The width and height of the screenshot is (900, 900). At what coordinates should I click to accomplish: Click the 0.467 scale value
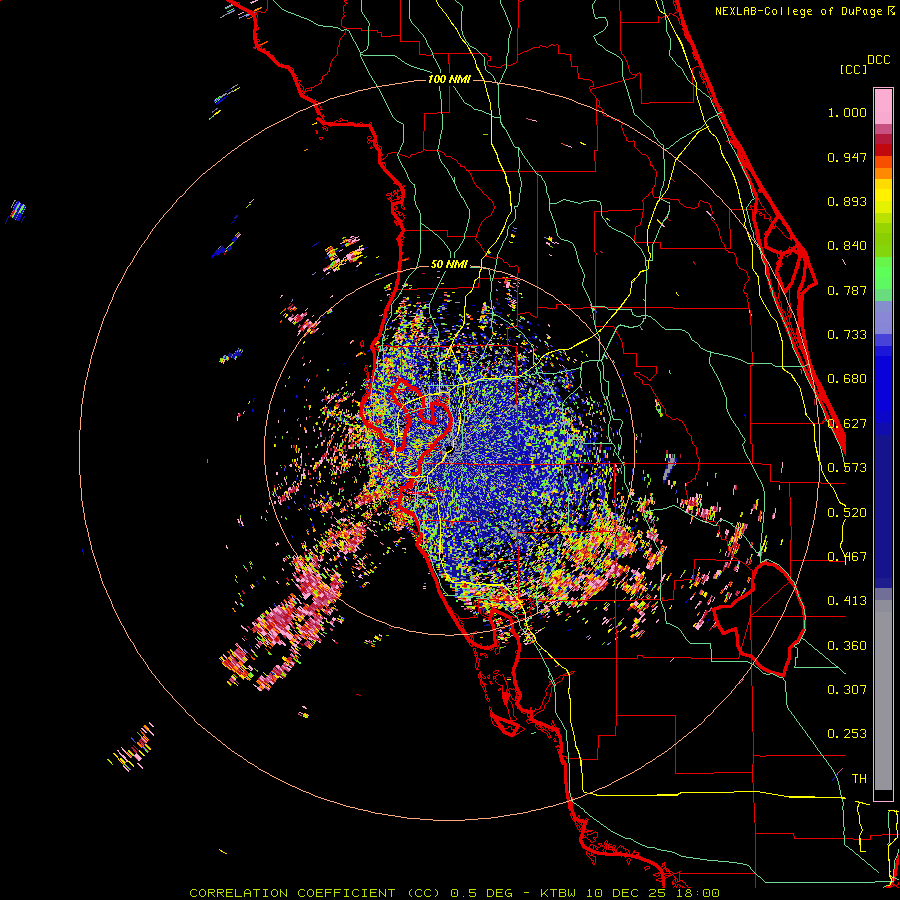pos(847,557)
